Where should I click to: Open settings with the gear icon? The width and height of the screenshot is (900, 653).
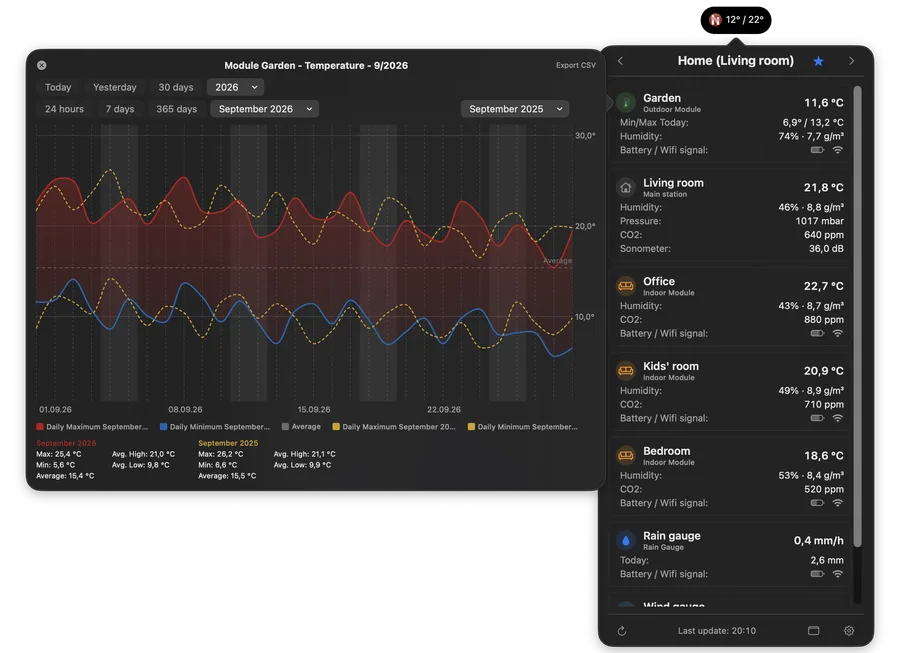[x=849, y=631]
